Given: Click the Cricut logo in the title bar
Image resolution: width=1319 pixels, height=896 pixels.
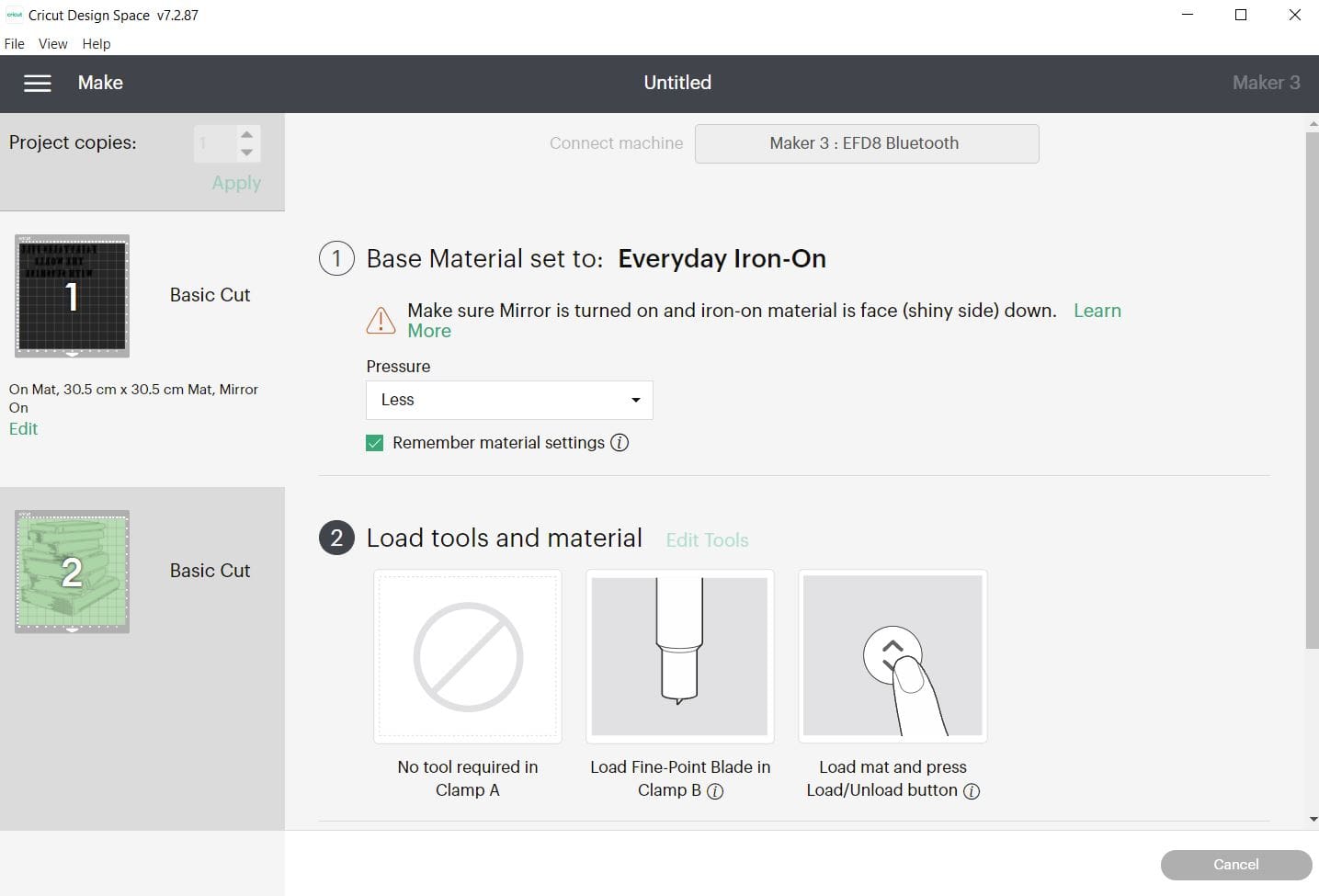Looking at the screenshot, I should (14, 15).
